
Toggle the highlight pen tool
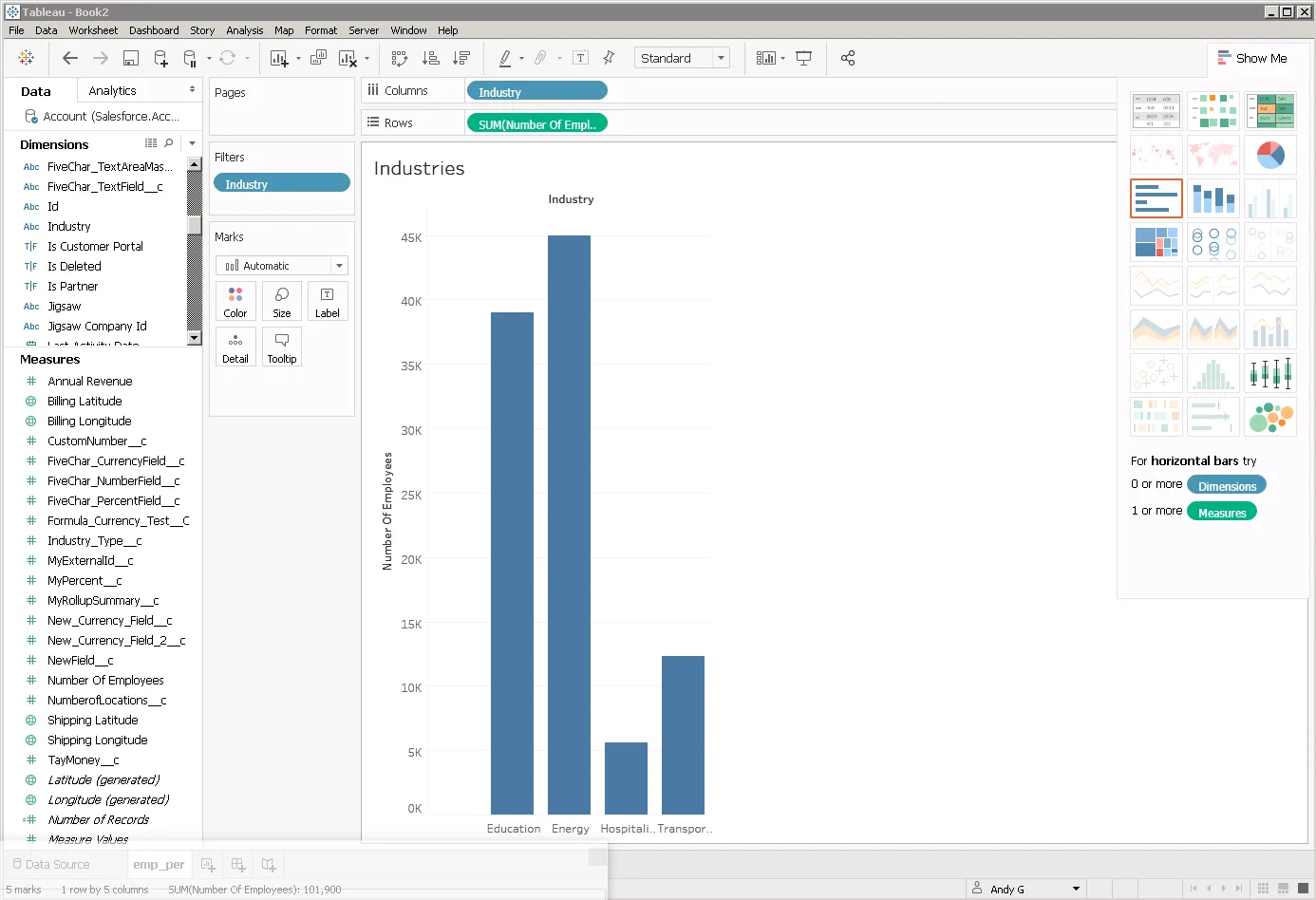pos(504,58)
